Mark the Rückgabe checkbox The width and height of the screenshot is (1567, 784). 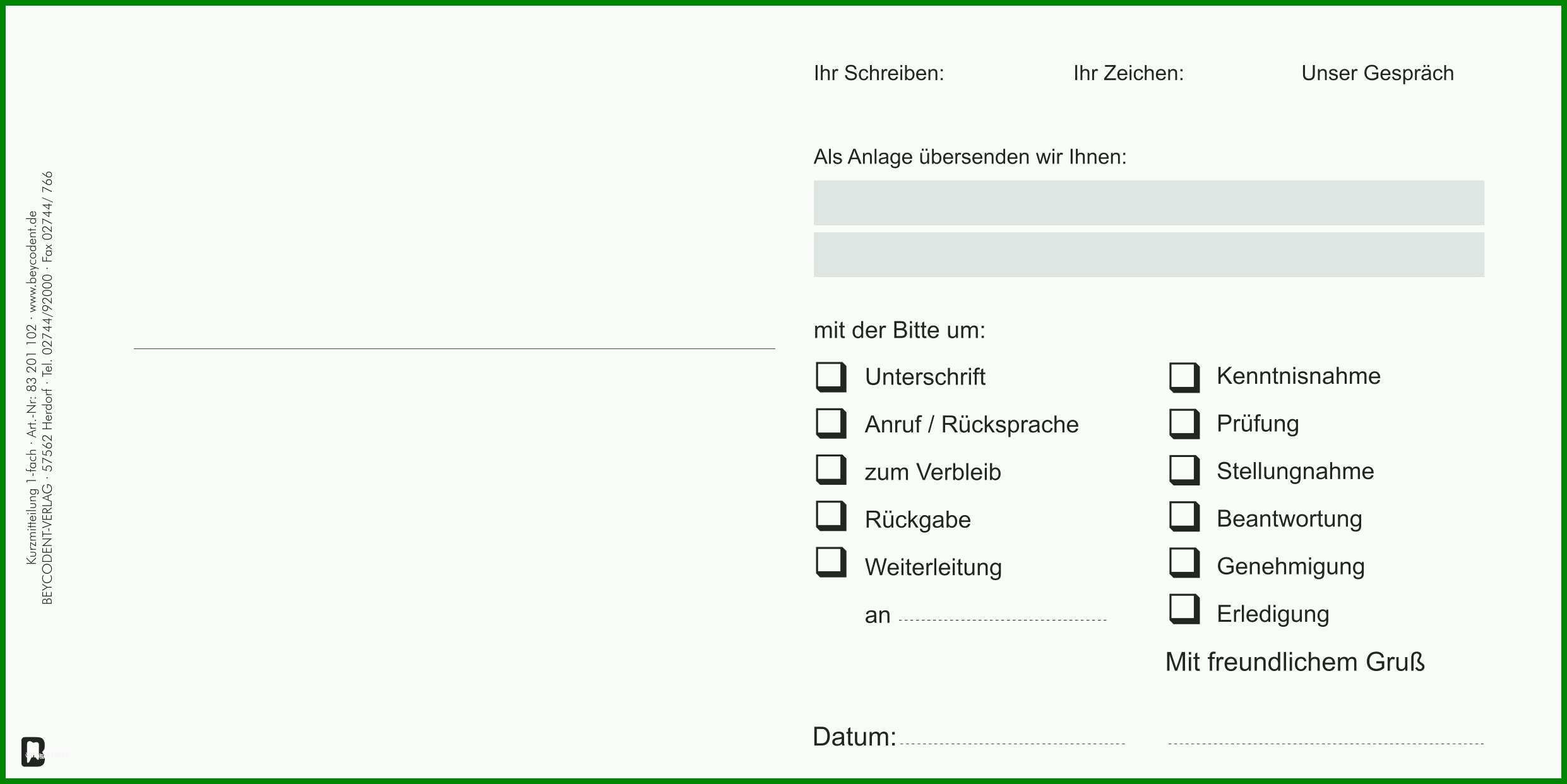(831, 516)
